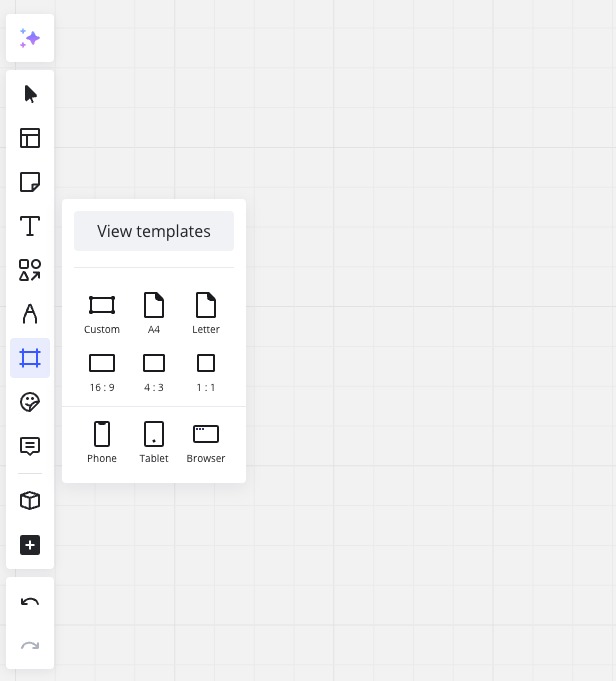Open the templates layout tool
This screenshot has width=616, height=681.
click(x=30, y=138)
